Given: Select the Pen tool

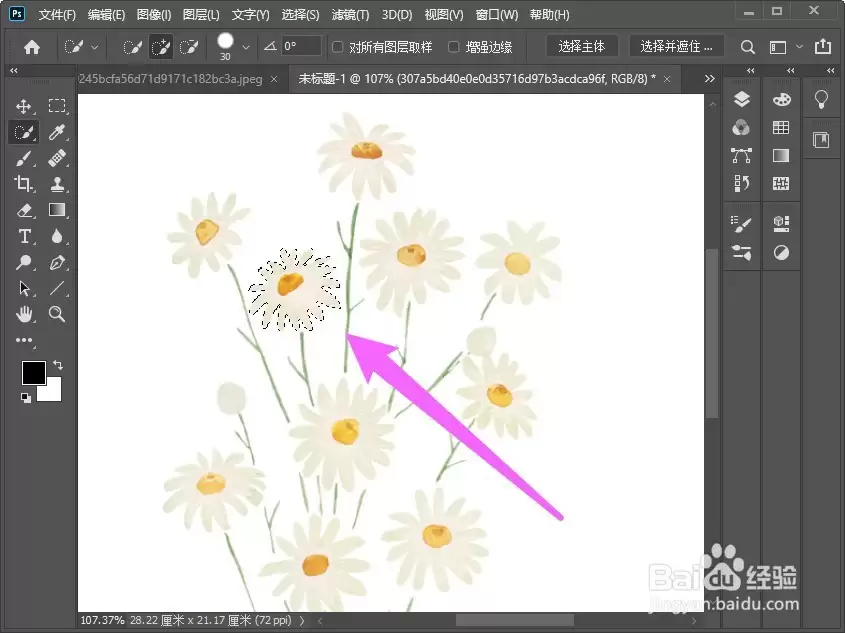Looking at the screenshot, I should click(57, 262).
